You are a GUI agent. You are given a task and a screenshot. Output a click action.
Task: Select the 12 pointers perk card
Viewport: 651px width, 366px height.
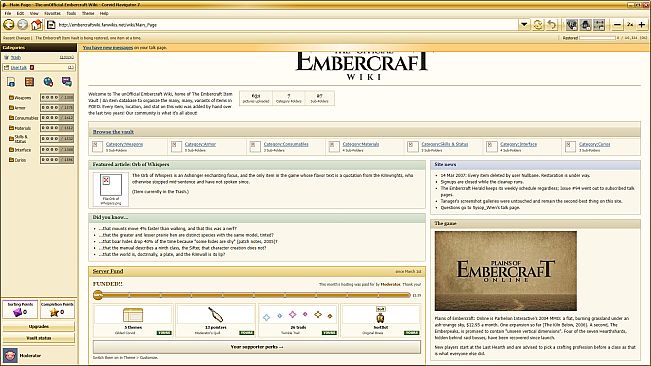215,320
